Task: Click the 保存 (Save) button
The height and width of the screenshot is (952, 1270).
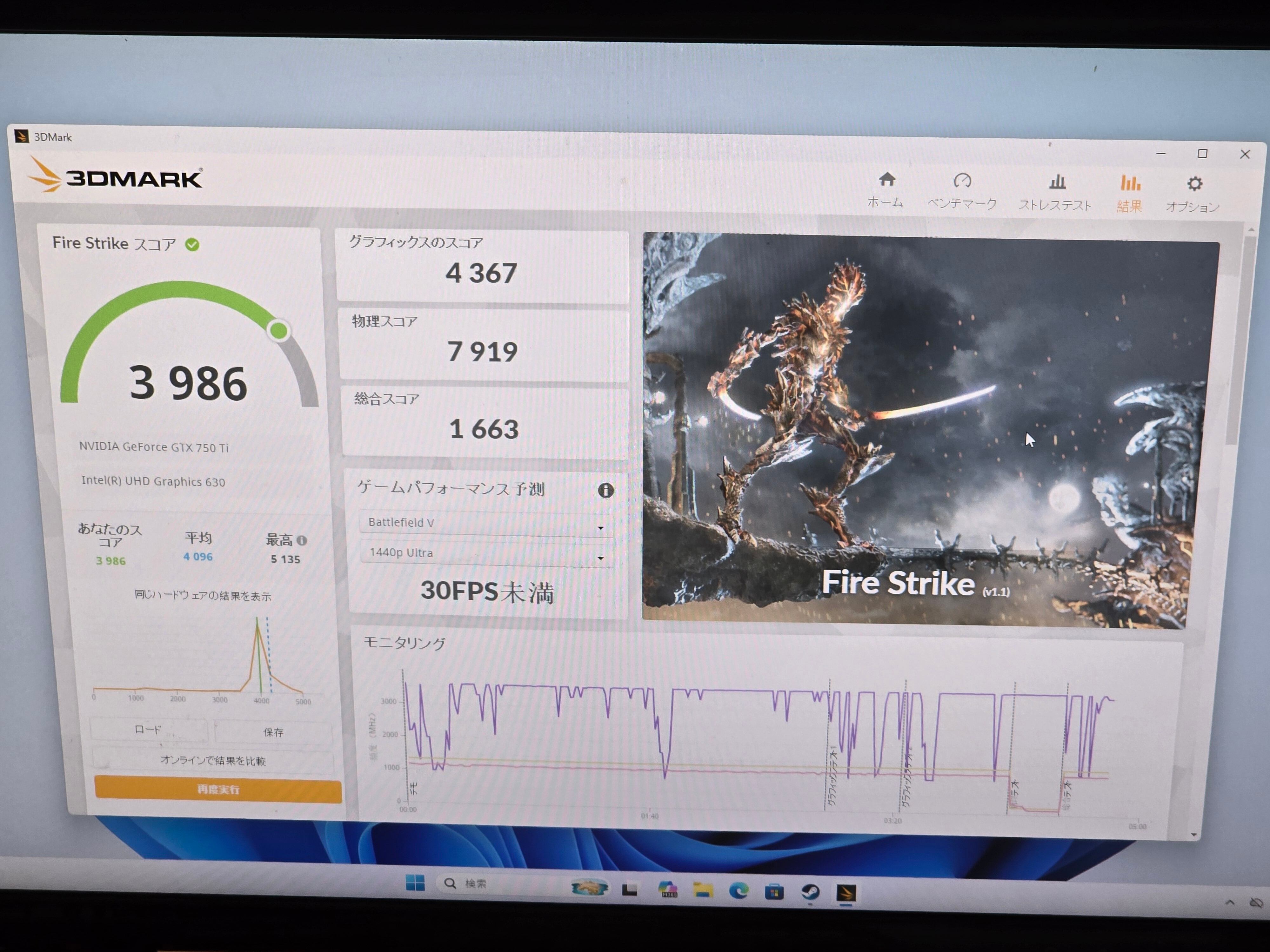Action: pyautogui.click(x=273, y=733)
